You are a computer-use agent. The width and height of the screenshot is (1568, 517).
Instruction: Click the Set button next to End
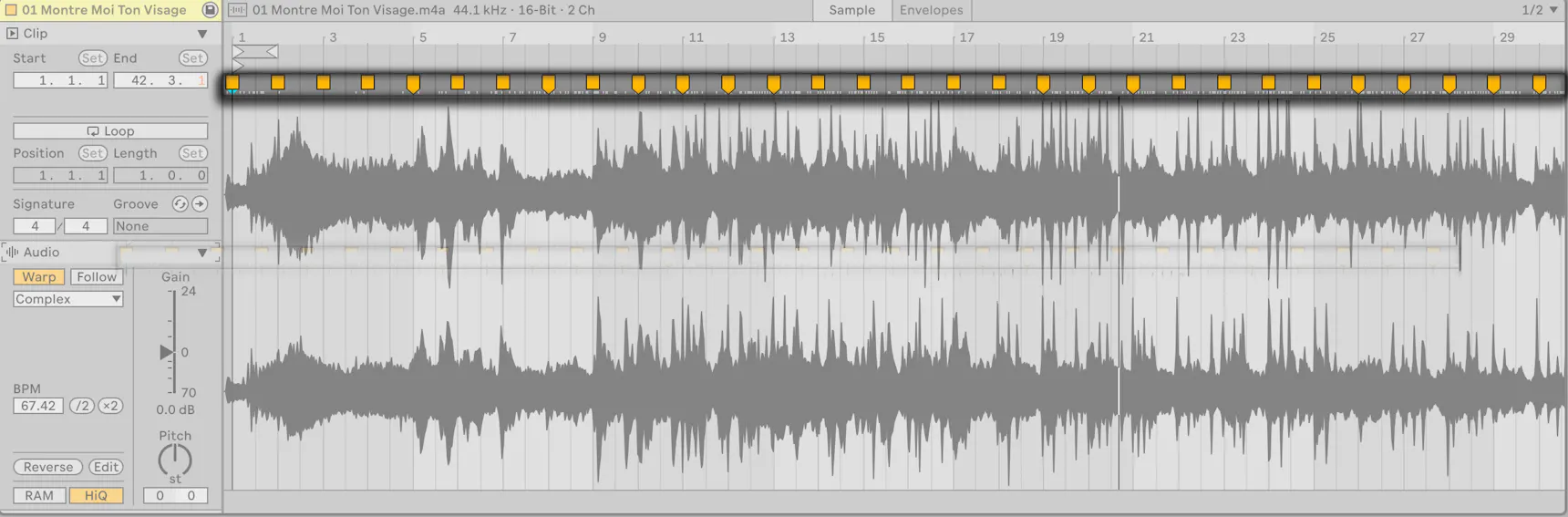pyautogui.click(x=192, y=57)
